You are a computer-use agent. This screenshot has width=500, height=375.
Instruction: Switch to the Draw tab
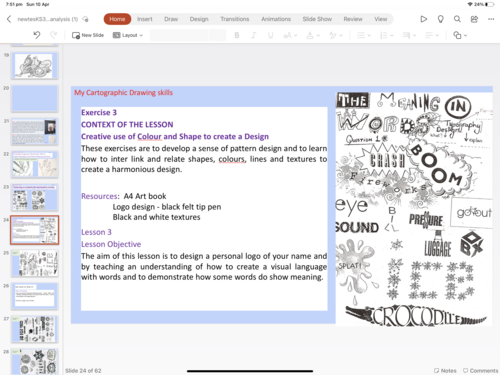171,19
